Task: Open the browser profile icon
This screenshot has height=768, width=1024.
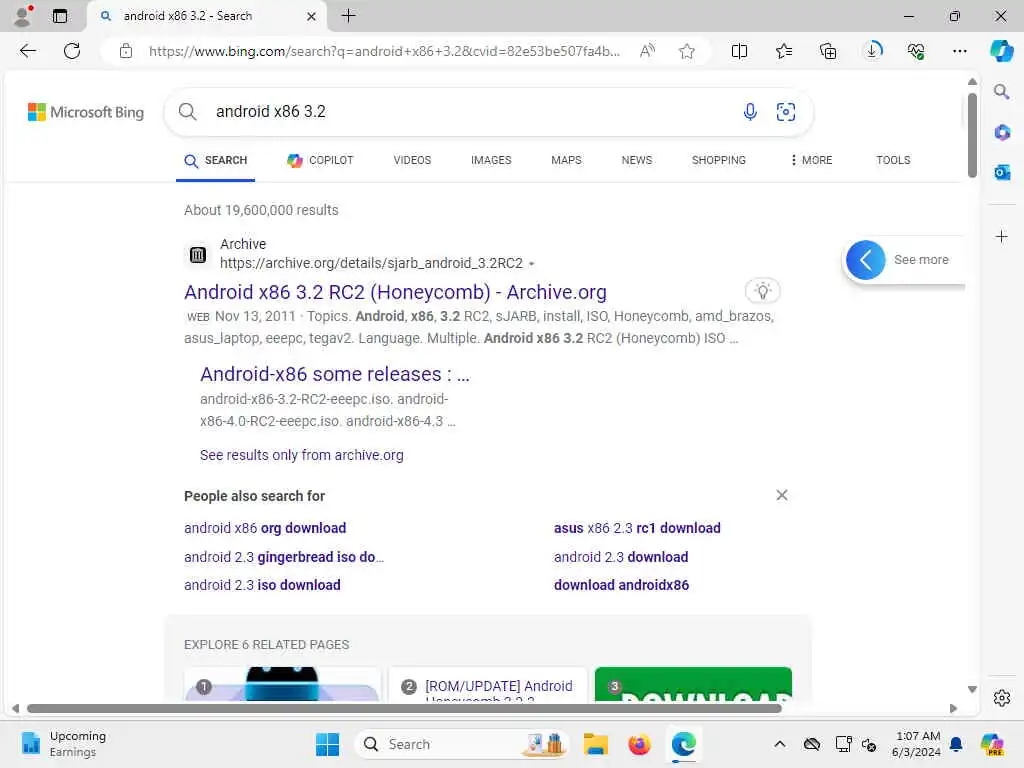Action: (x=23, y=16)
